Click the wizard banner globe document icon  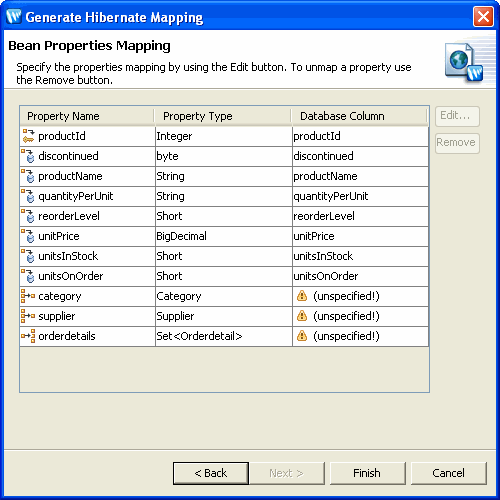(x=464, y=62)
